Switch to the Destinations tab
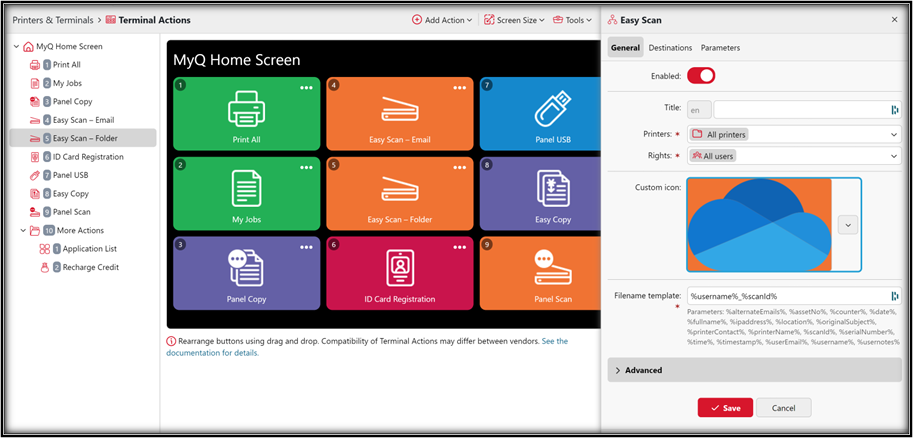Image resolution: width=913 pixels, height=438 pixels. click(x=670, y=48)
